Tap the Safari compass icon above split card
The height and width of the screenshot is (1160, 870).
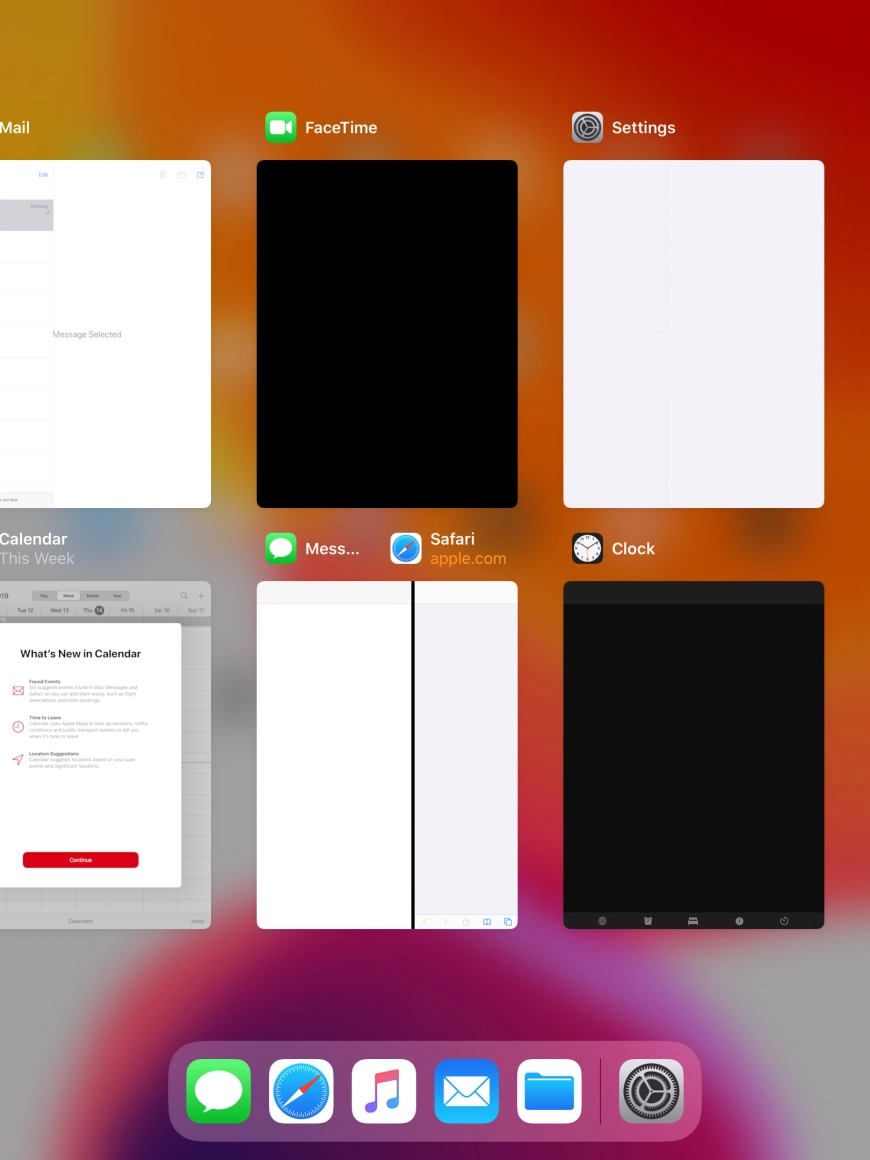click(406, 548)
